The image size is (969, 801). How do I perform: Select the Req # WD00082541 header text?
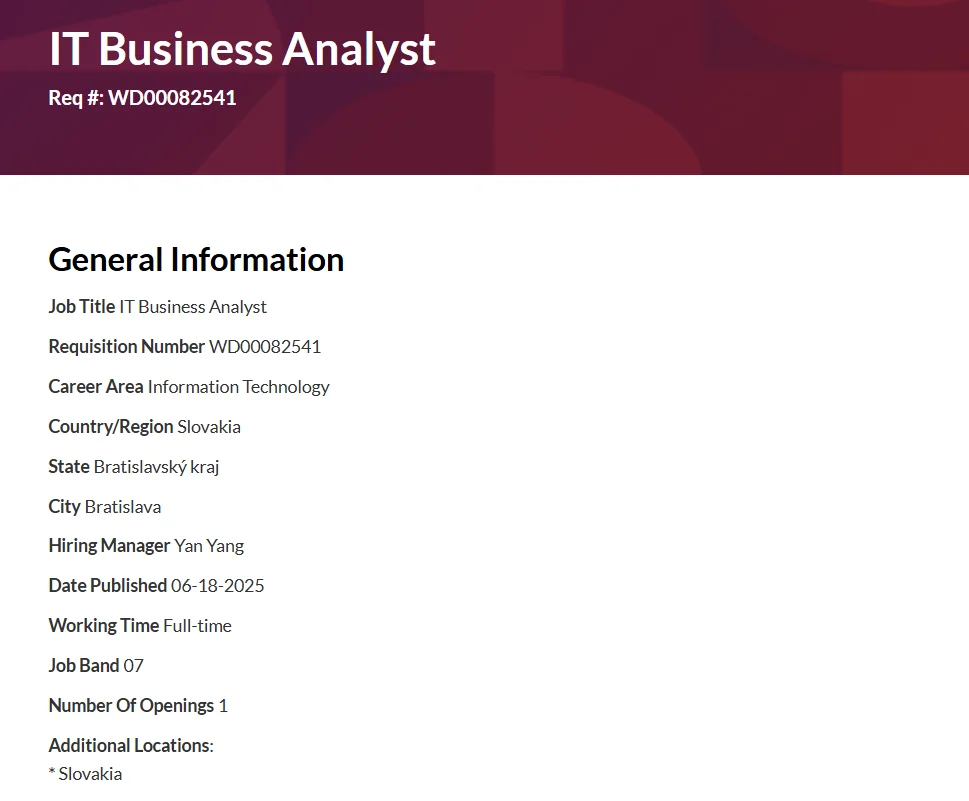pos(142,98)
